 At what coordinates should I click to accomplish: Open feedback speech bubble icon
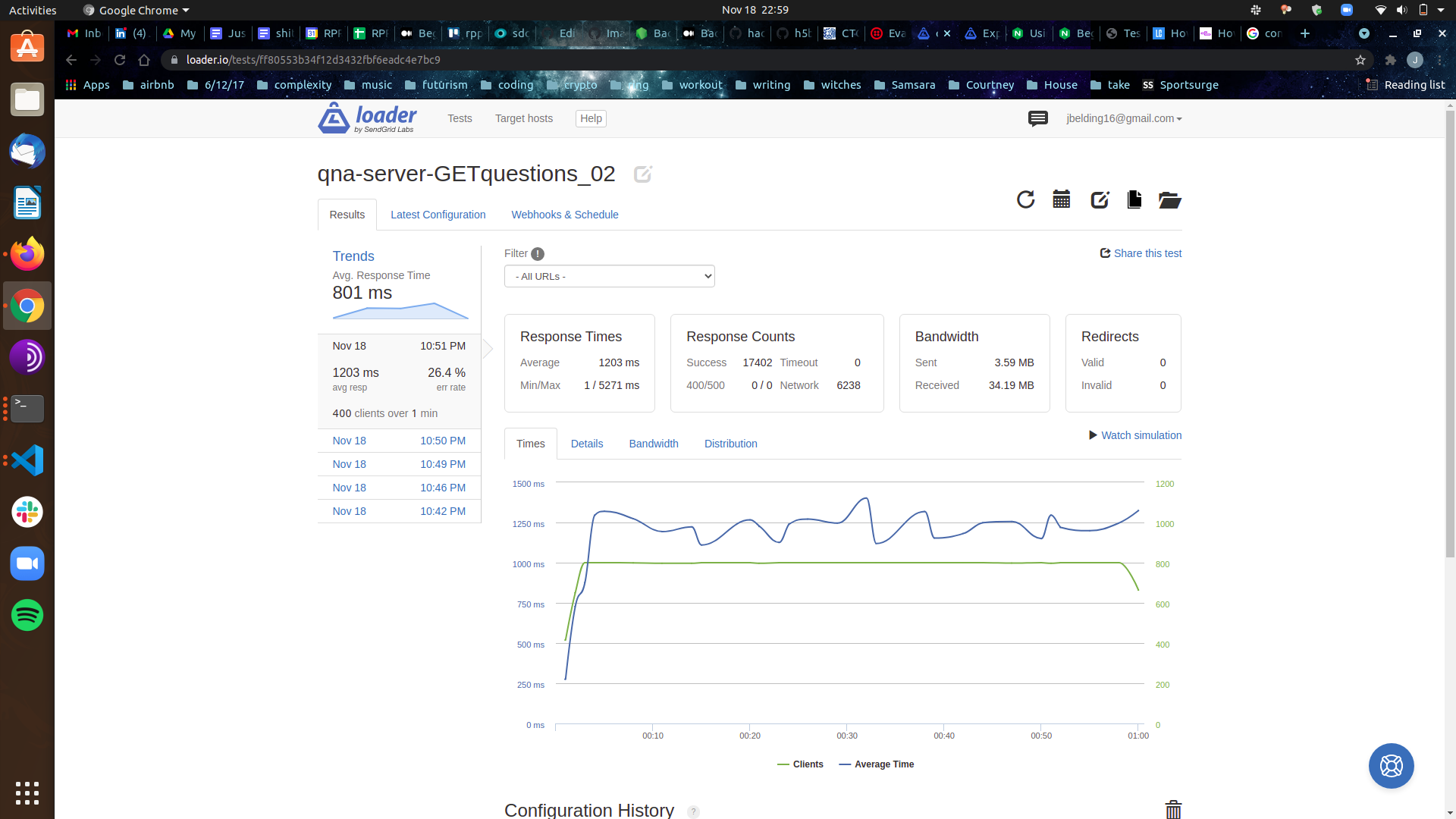(x=1037, y=118)
